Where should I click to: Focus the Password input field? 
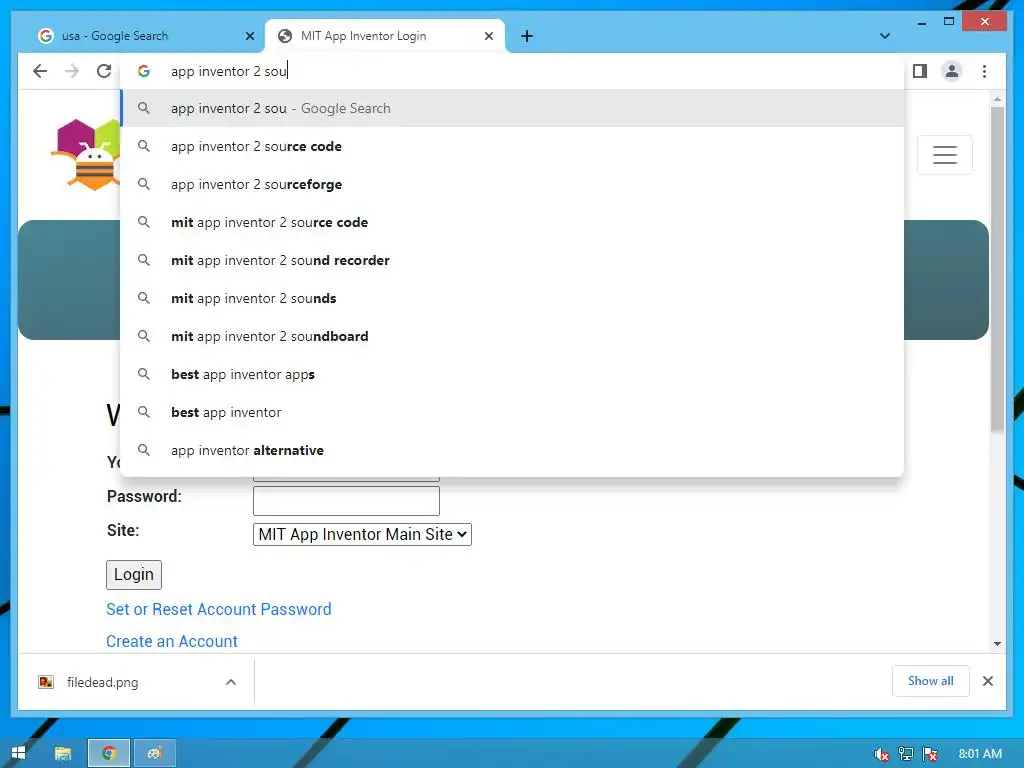(x=346, y=501)
